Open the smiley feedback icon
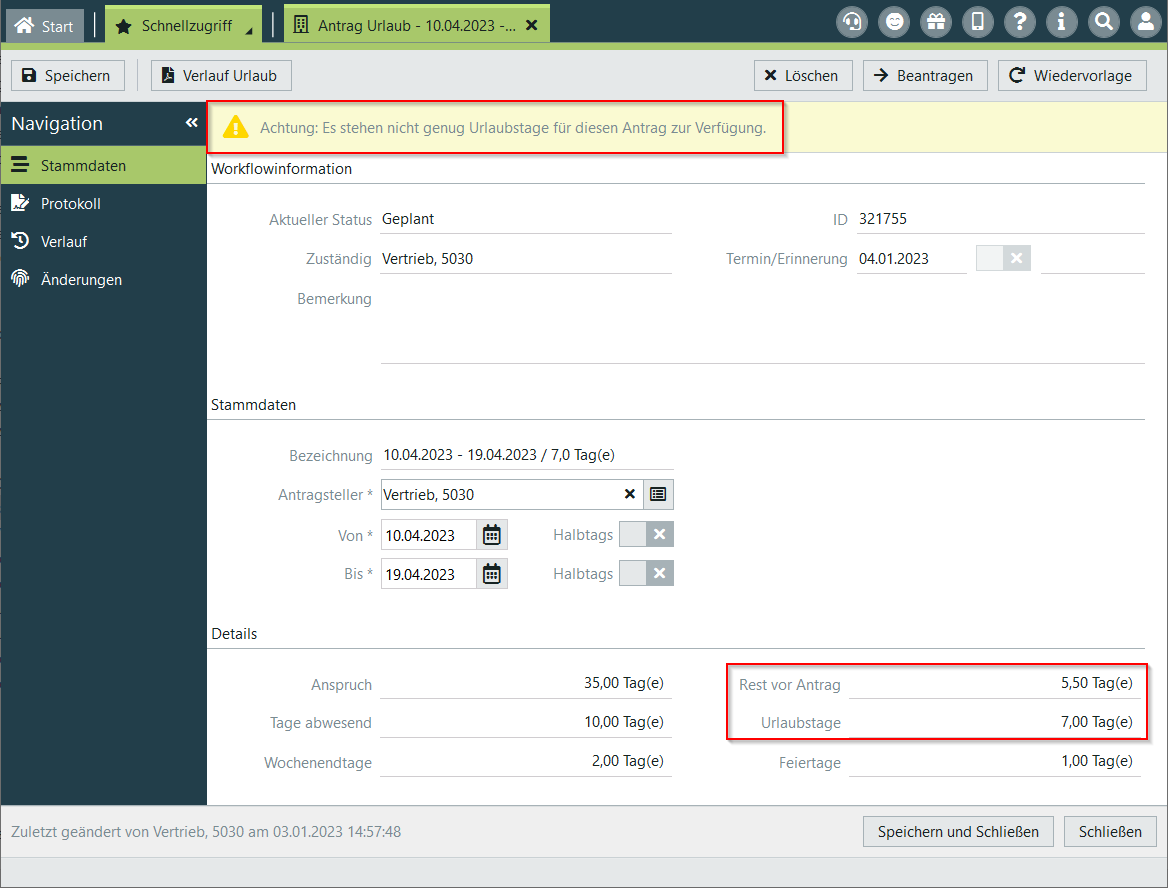 tap(894, 22)
